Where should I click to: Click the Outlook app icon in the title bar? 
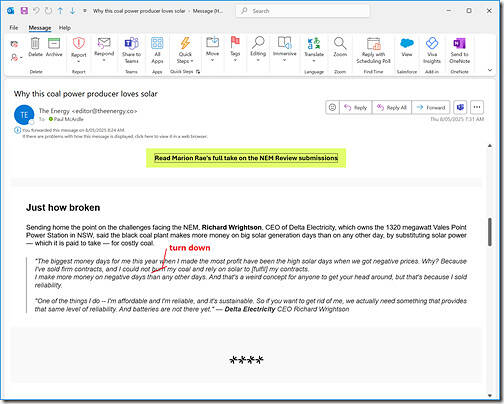coord(11,11)
